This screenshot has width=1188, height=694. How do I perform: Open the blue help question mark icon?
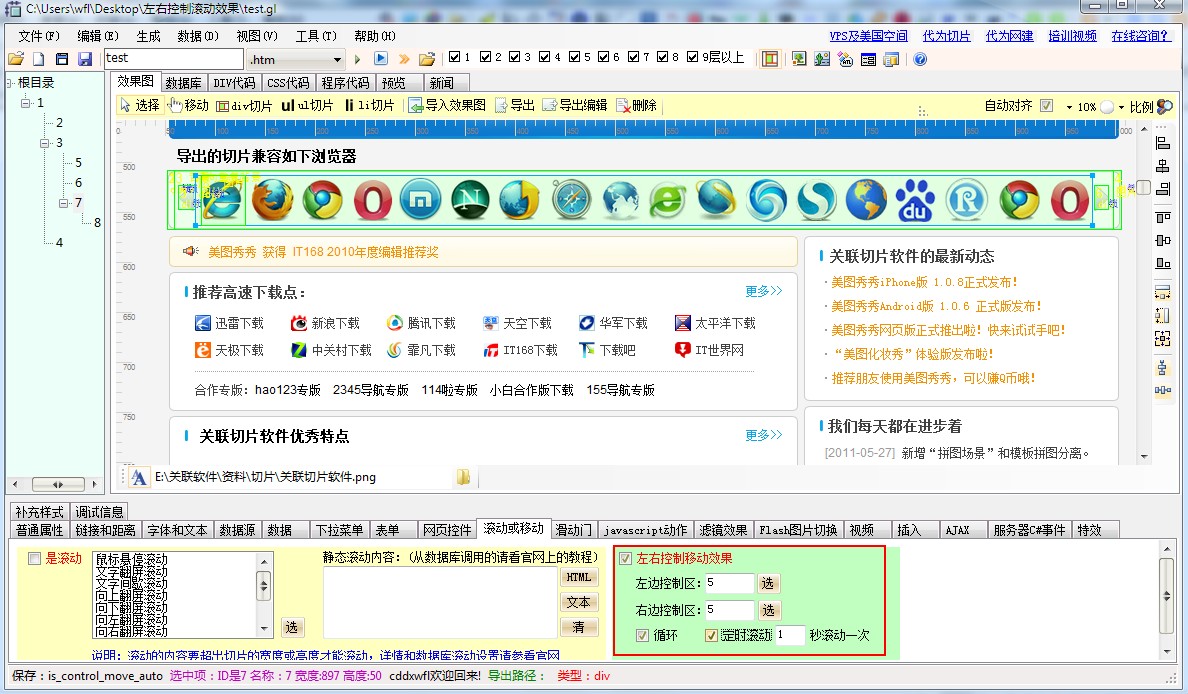tap(920, 59)
